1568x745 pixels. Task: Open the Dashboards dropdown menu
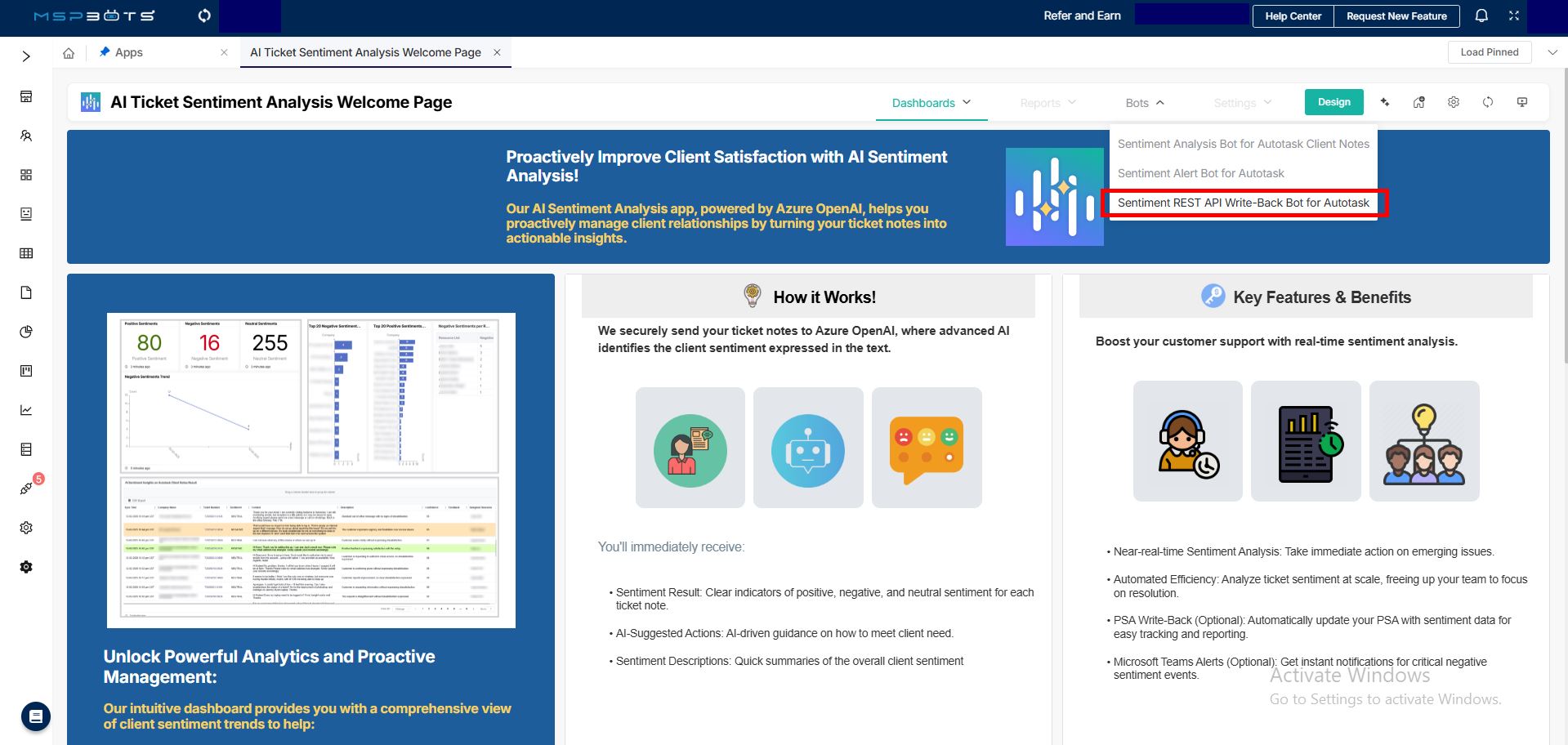[931, 103]
